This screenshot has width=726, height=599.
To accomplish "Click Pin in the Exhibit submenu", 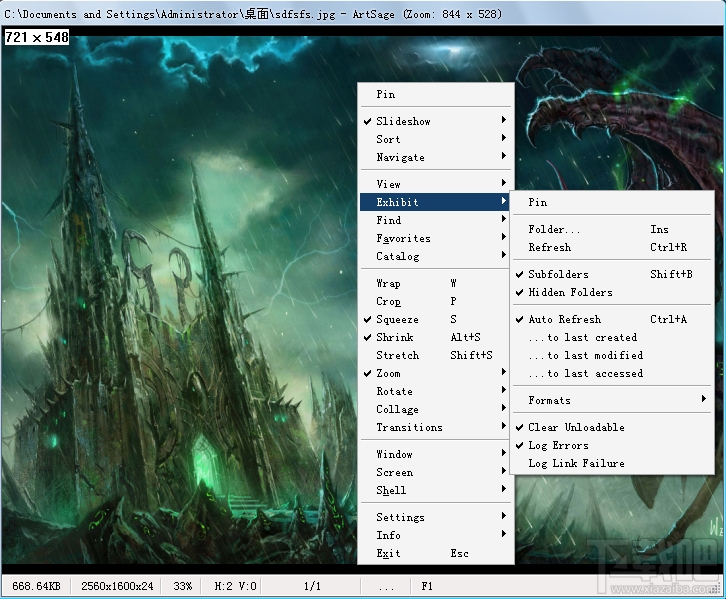I will coord(612,202).
